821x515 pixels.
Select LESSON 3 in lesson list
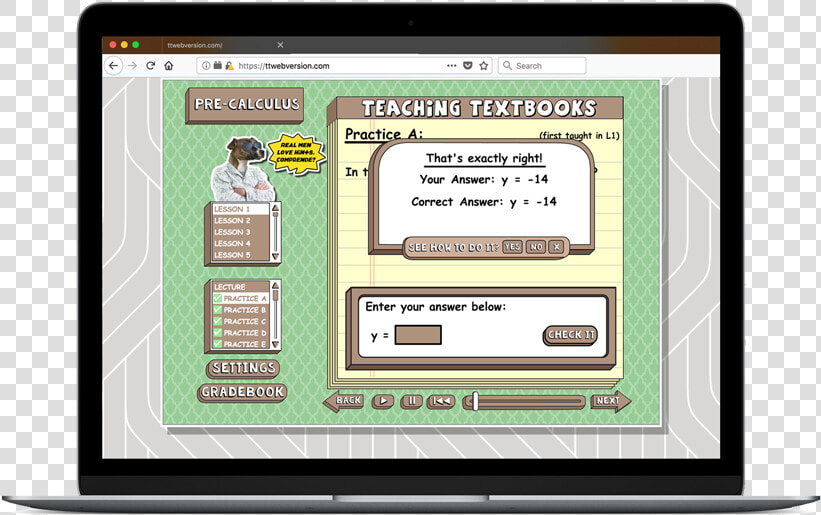[x=240, y=232]
